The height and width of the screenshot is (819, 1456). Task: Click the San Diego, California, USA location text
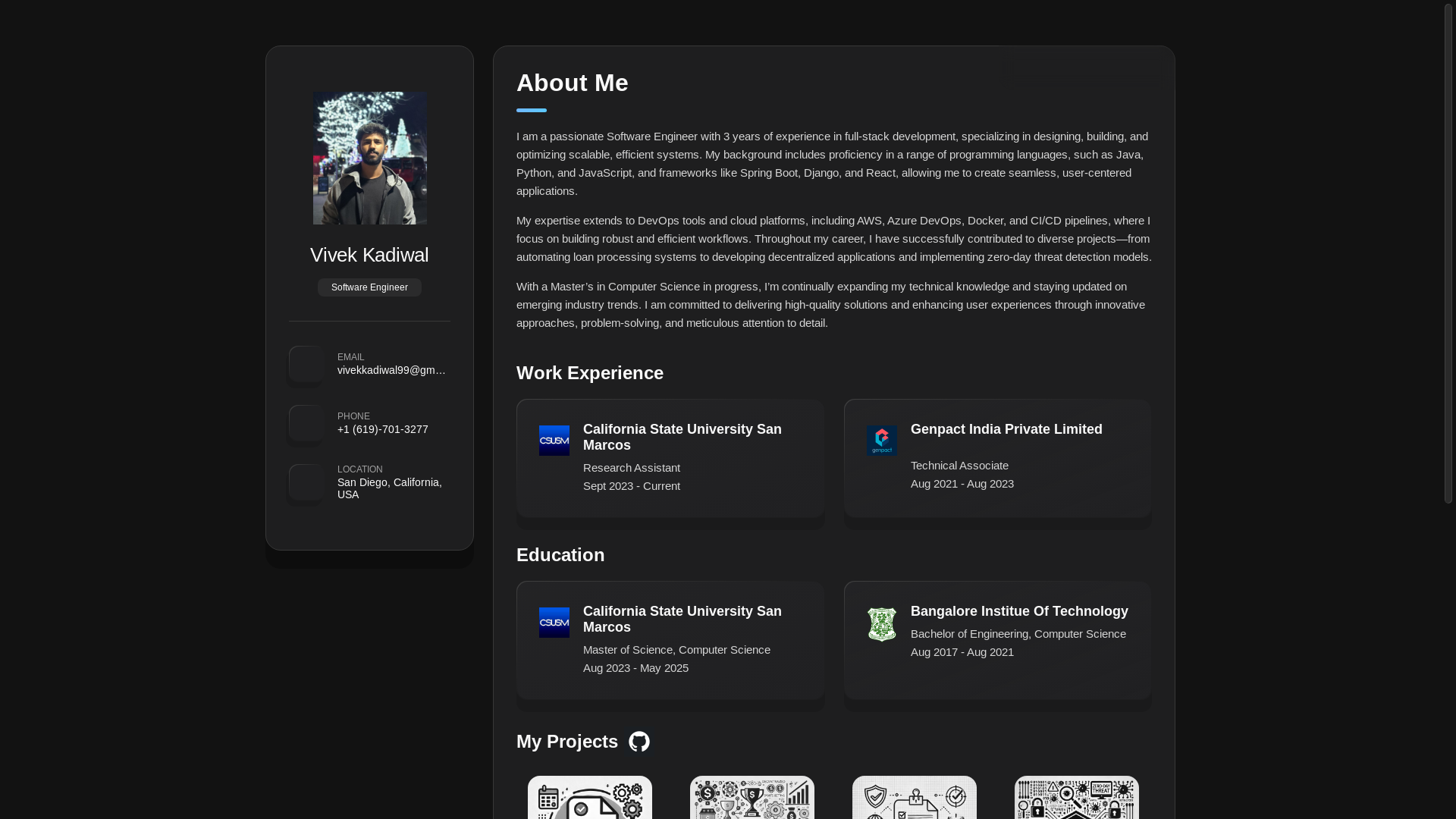pos(390,488)
